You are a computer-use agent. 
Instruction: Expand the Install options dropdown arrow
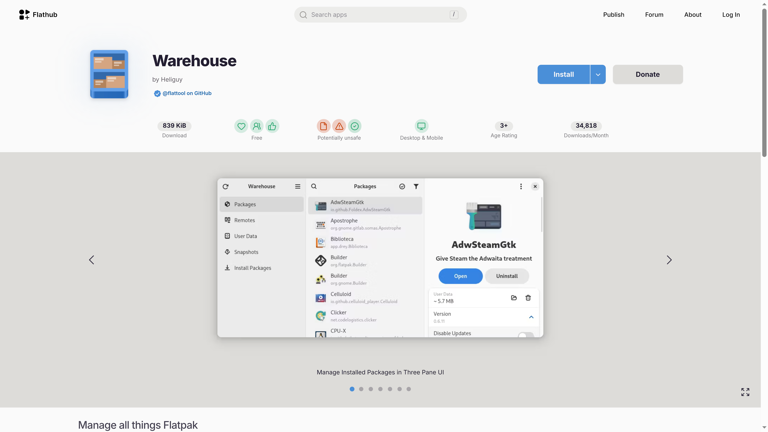pyautogui.click(x=598, y=74)
